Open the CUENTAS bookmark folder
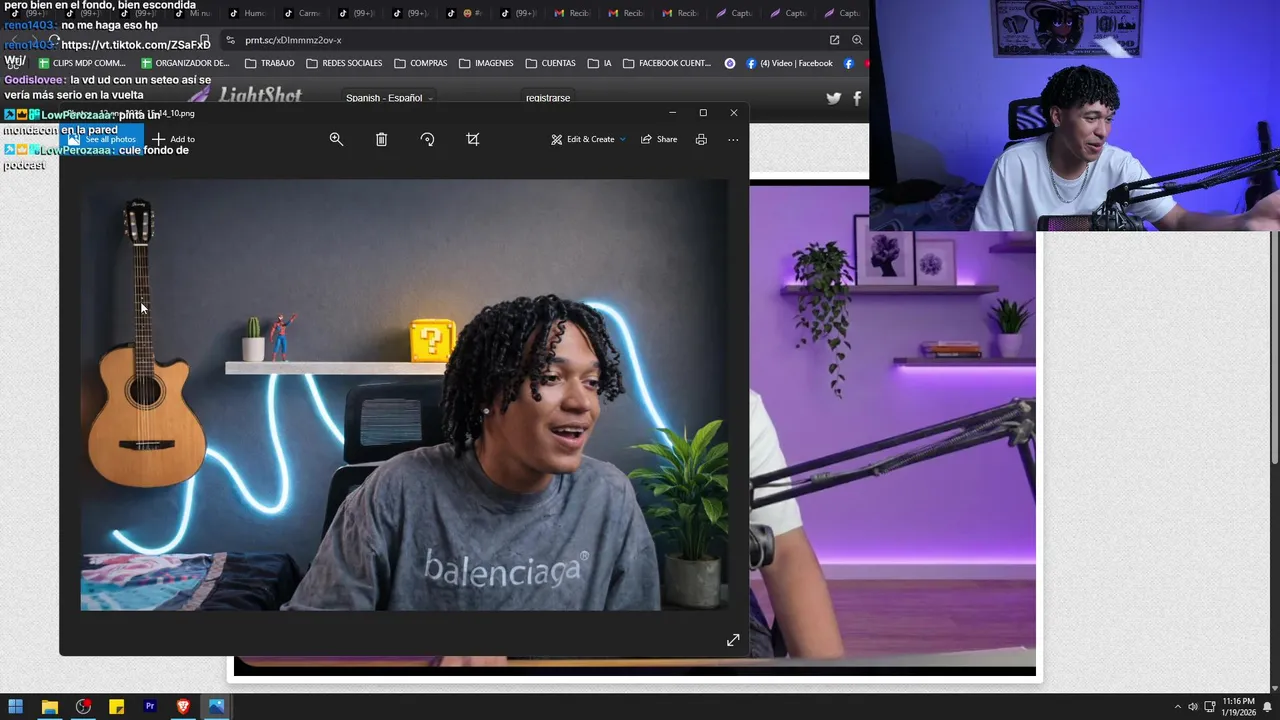The height and width of the screenshot is (720, 1280). [550, 63]
